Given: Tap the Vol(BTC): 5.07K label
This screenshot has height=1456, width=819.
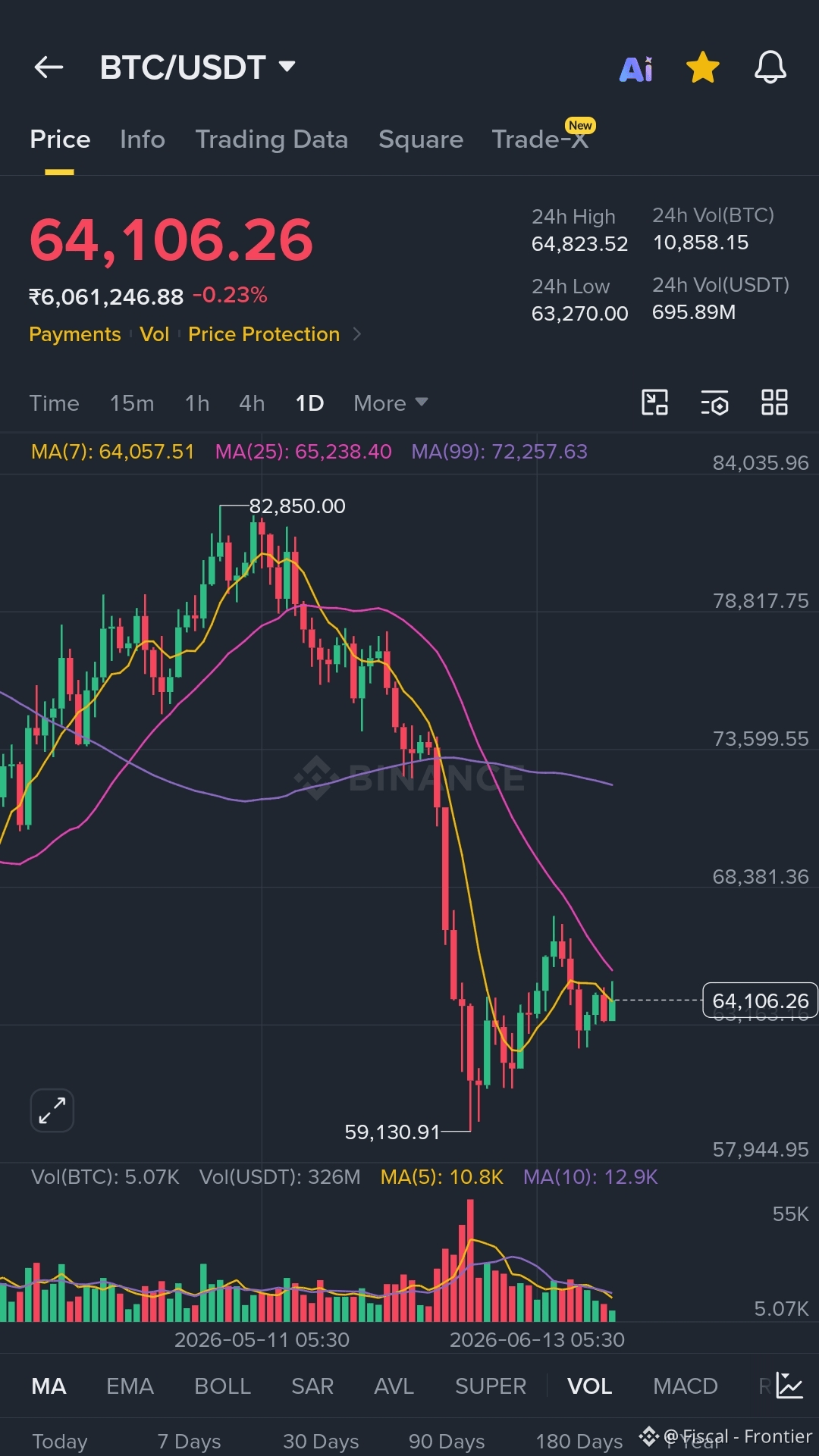Looking at the screenshot, I should (x=105, y=1177).
